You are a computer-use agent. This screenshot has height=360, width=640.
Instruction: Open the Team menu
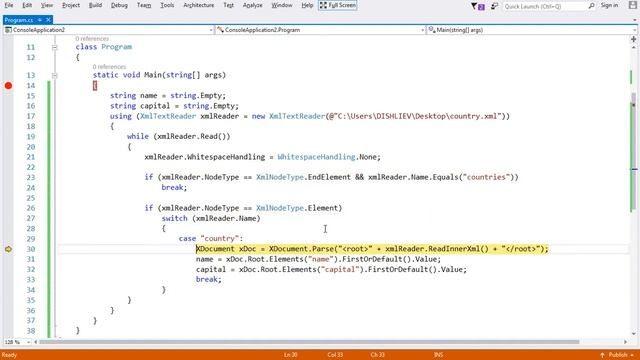(x=144, y=5)
